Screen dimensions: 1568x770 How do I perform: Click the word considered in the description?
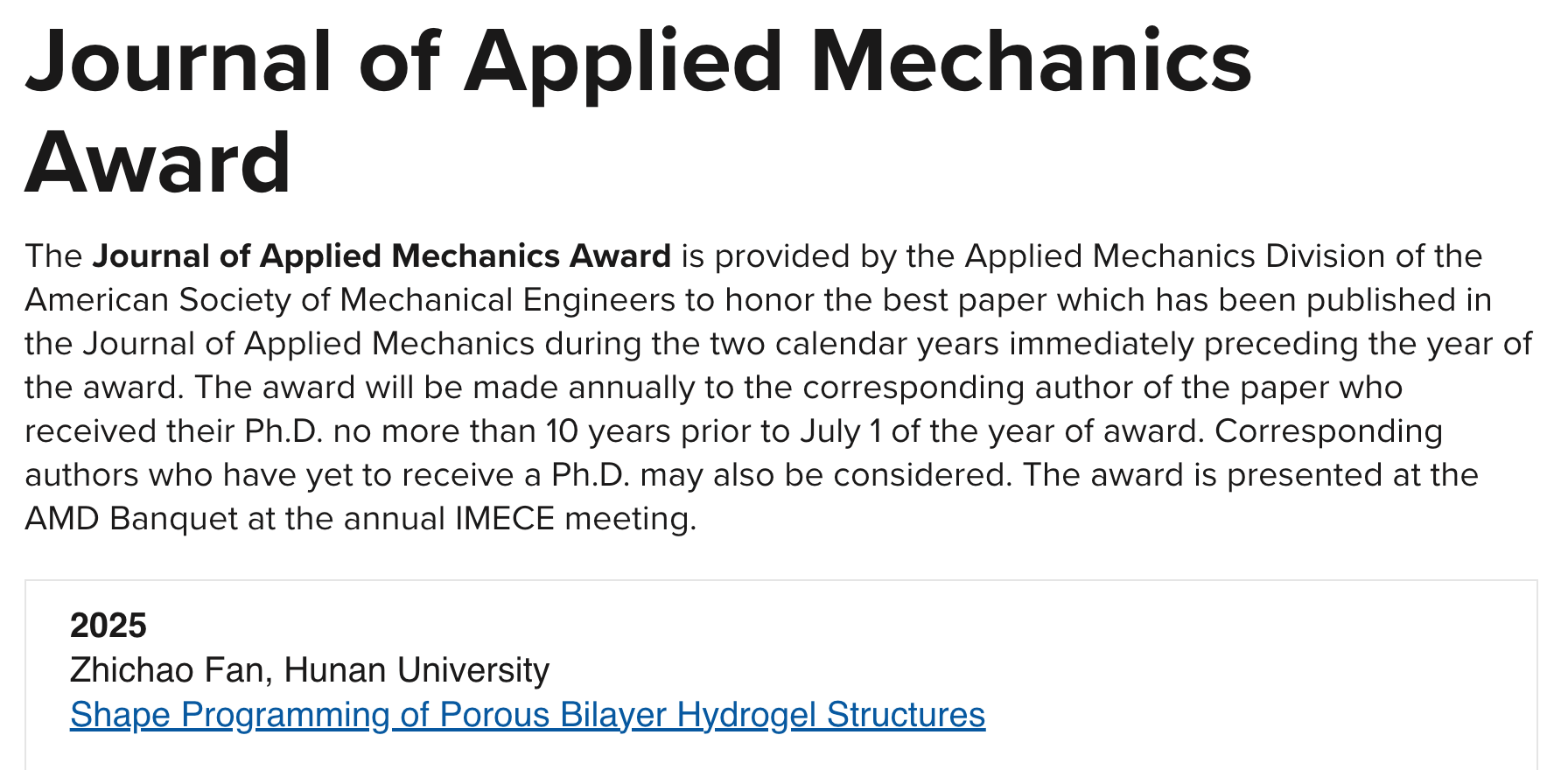coord(922,475)
